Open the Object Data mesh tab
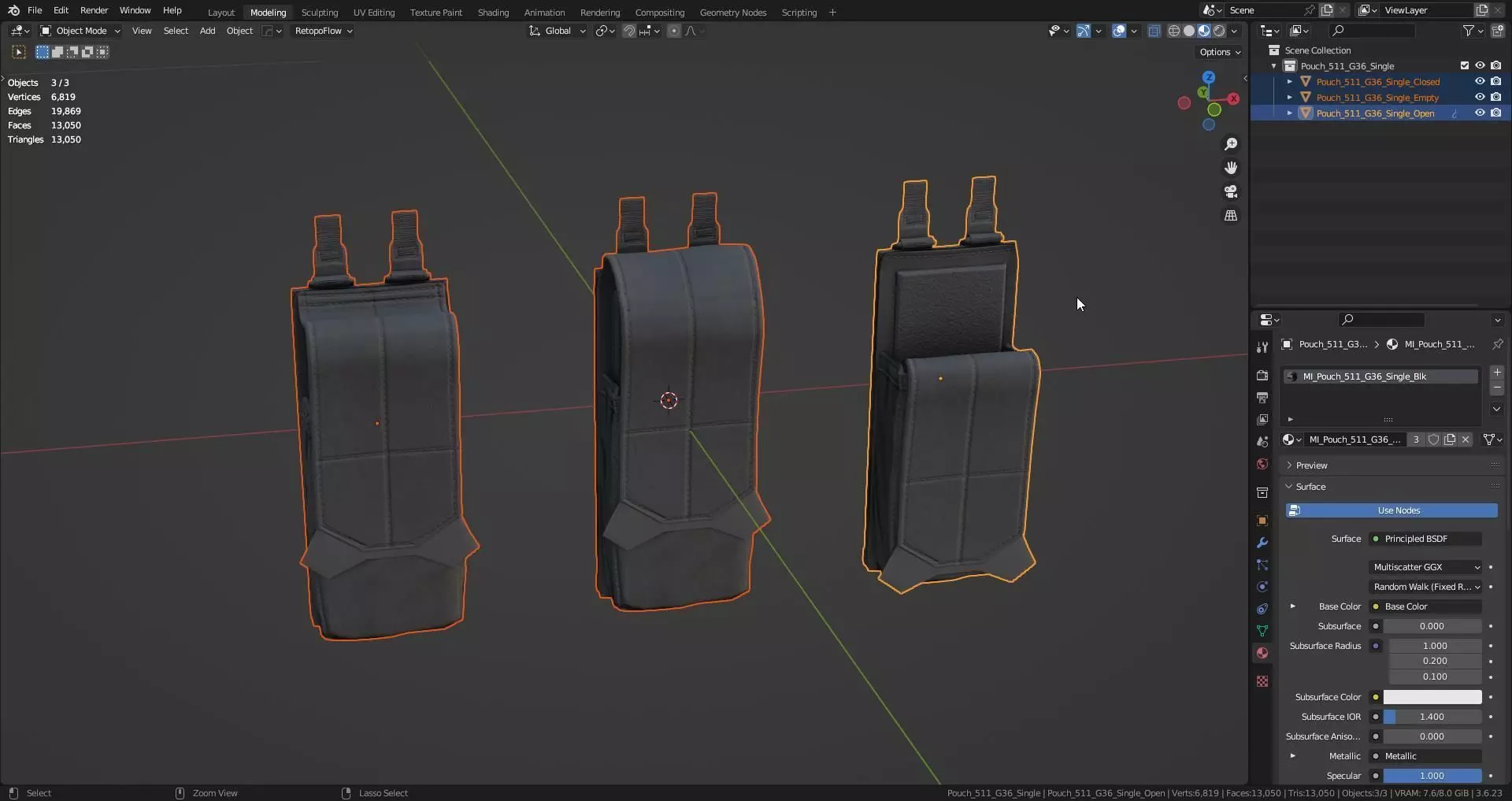This screenshot has width=1512, height=801. (1262, 631)
